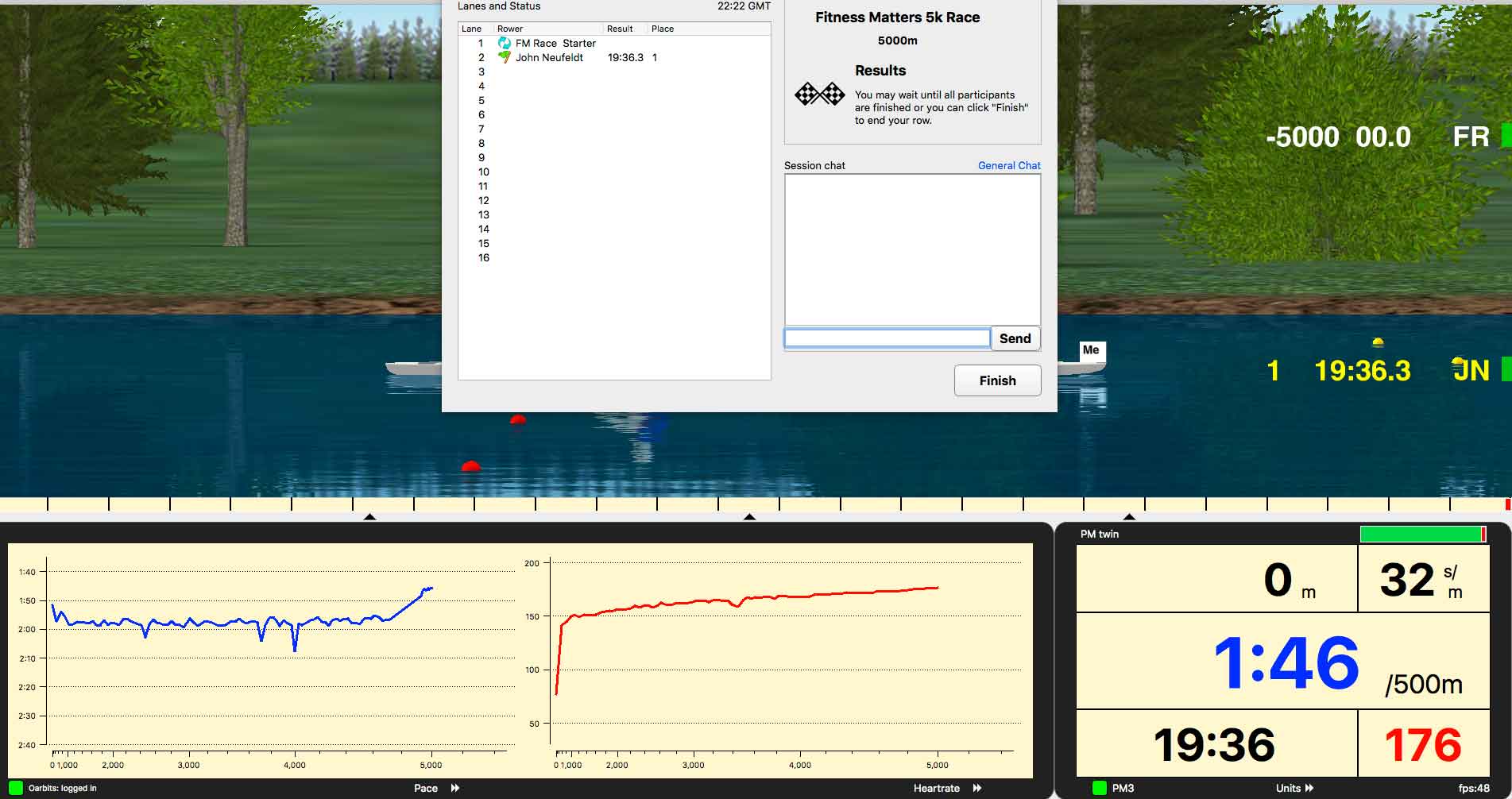The image size is (1512, 799).
Task: Click the Me boat label
Action: [1091, 350]
